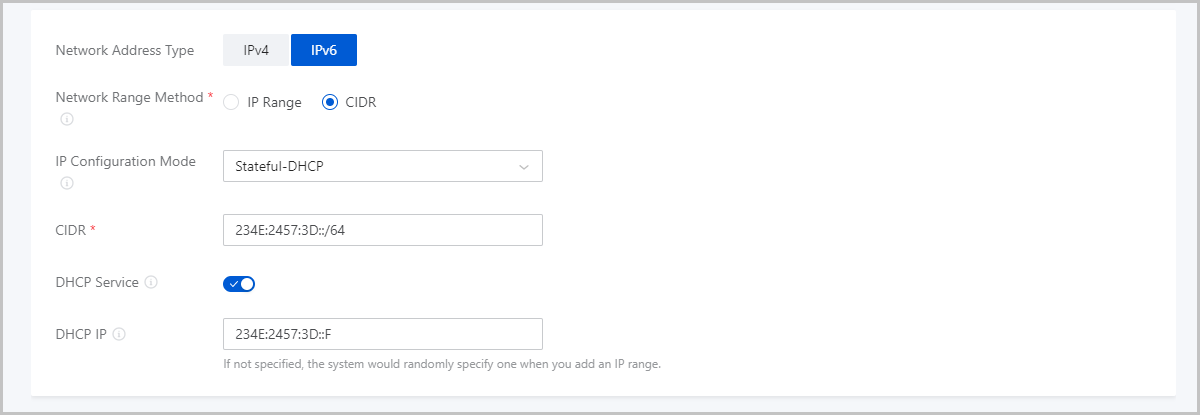Viewport: 1200px width, 415px height.
Task: Click the hint text below the DHCP IP field
Action: [x=442, y=364]
